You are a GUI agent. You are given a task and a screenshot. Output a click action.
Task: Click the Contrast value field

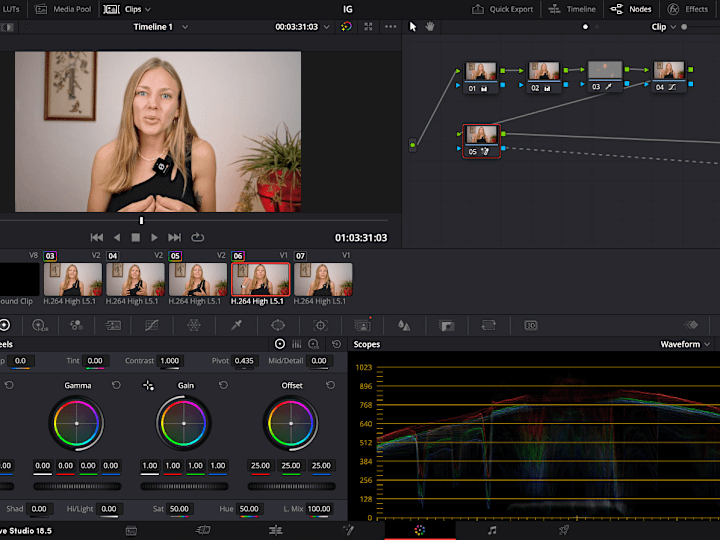coord(170,361)
